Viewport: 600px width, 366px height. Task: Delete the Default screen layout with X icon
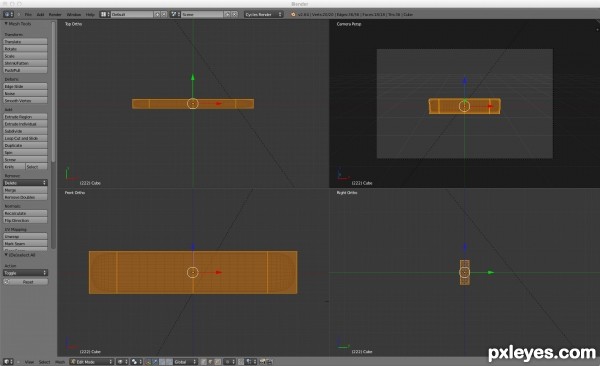164,14
